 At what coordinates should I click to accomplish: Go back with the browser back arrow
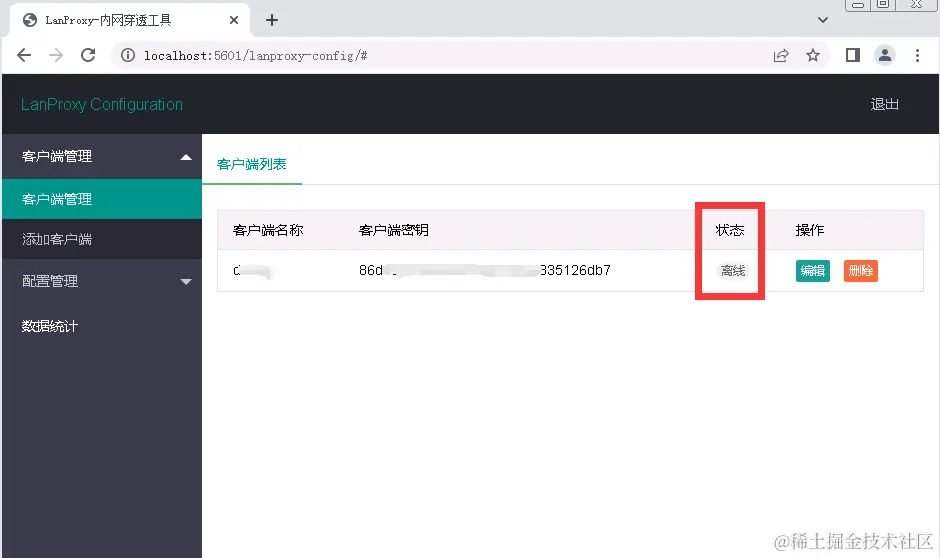pos(24,56)
